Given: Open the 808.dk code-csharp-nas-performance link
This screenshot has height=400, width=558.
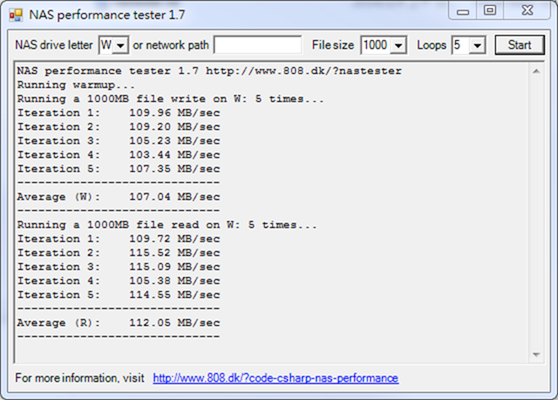Looking at the screenshot, I should [275, 378].
